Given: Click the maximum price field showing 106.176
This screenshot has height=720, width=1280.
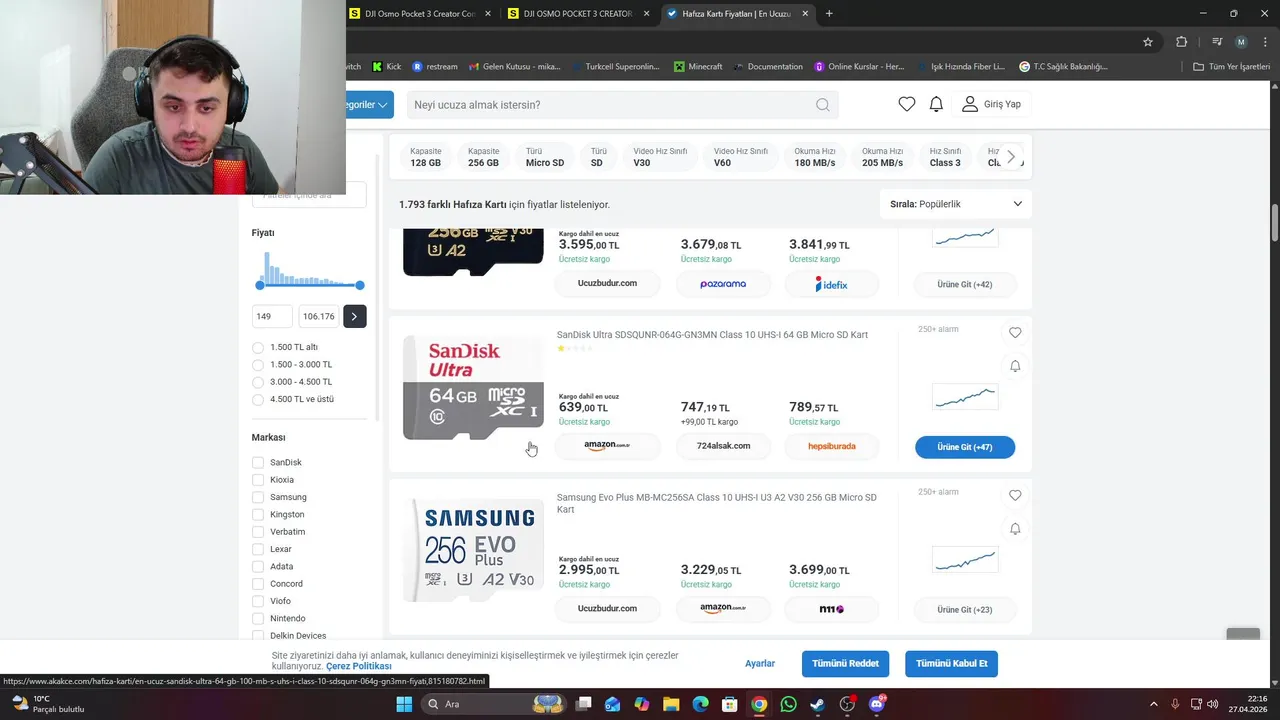Looking at the screenshot, I should point(319,316).
